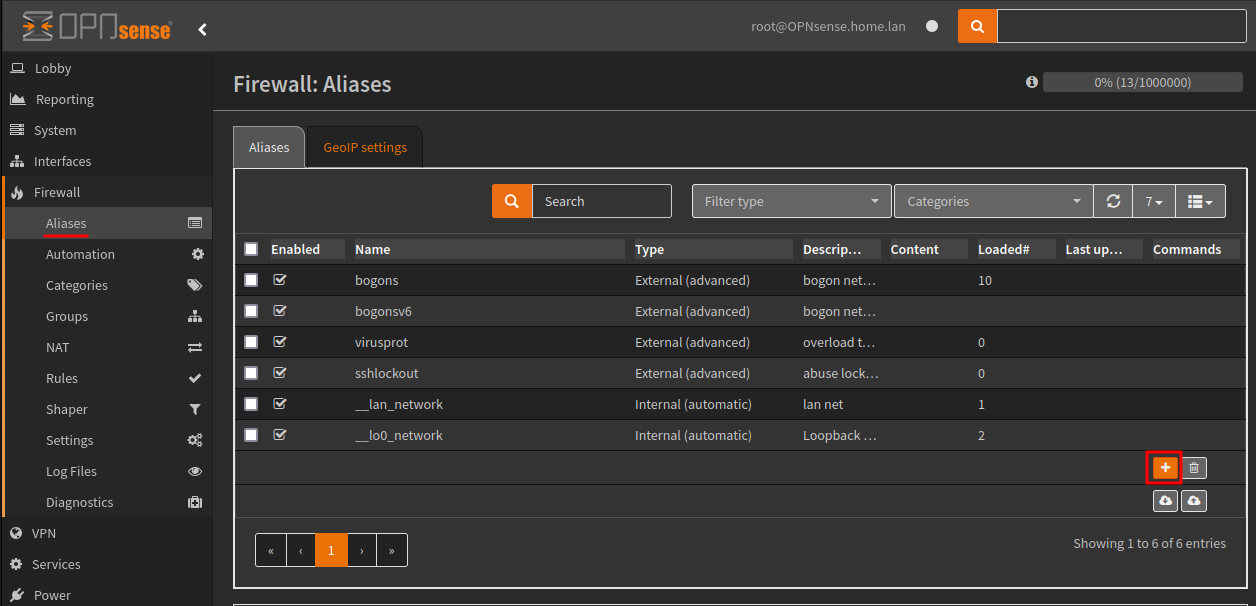
Task: Add a new alias with the plus button
Action: [1165, 467]
